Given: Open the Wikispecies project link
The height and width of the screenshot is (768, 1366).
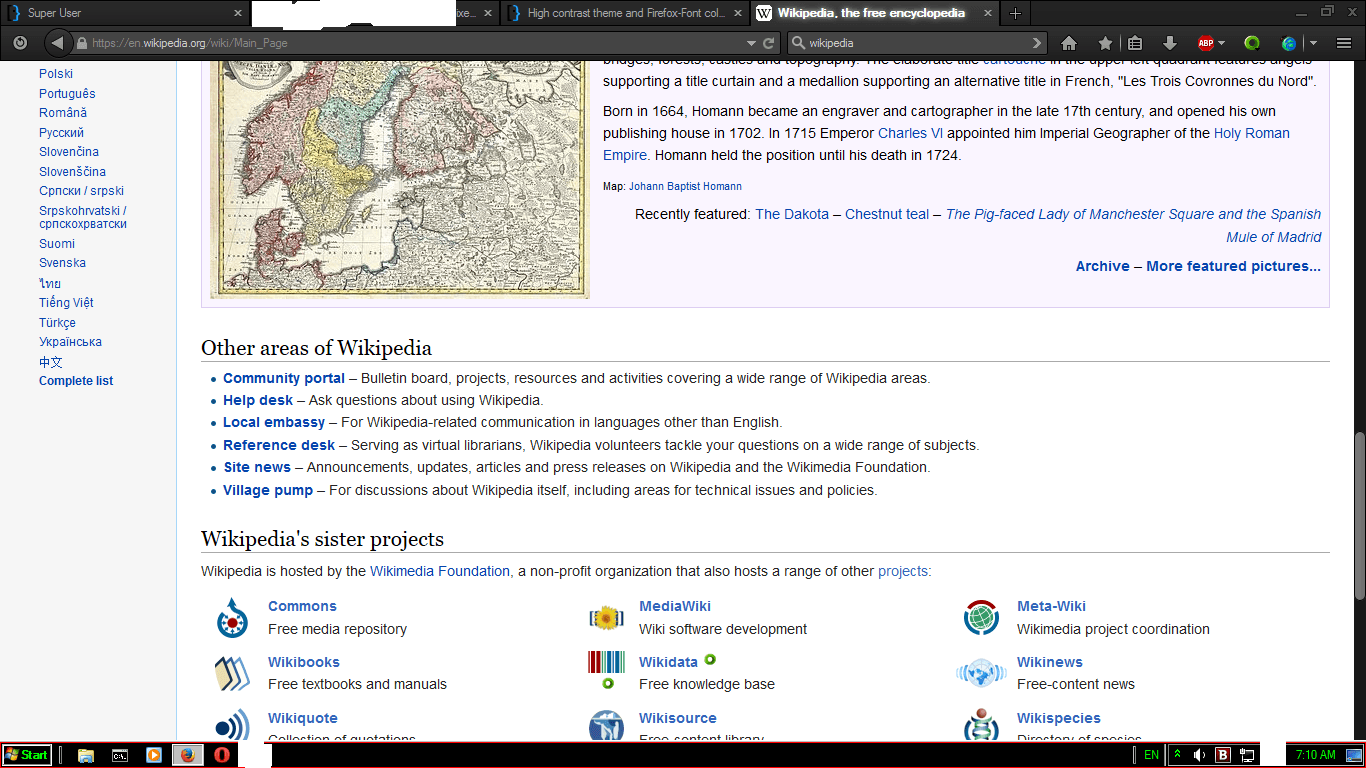Looking at the screenshot, I should (1059, 718).
